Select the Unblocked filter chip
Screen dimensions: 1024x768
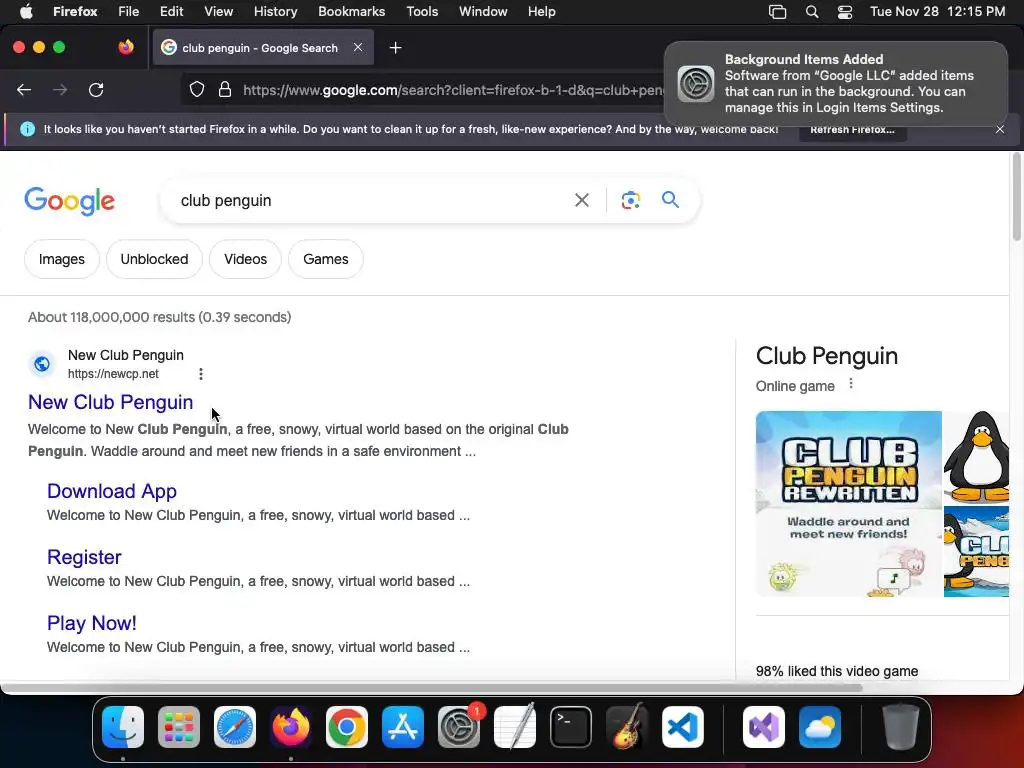tap(154, 259)
